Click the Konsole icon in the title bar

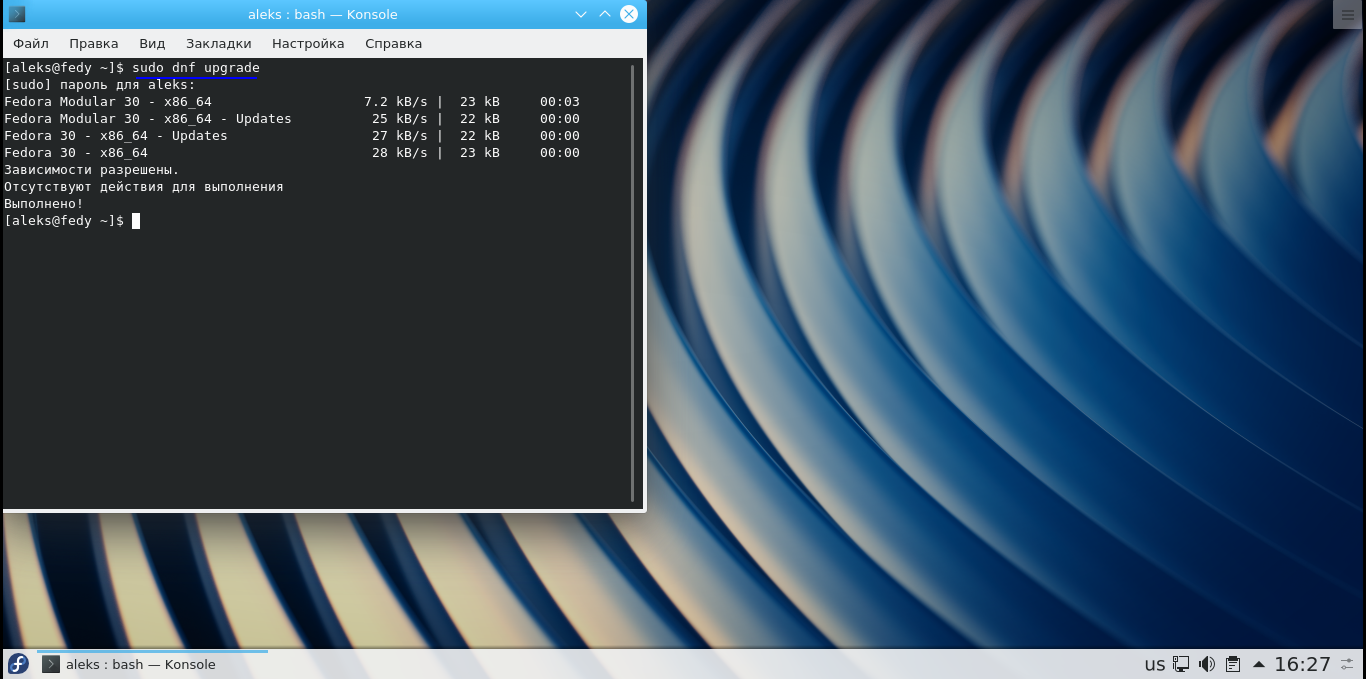(17, 14)
